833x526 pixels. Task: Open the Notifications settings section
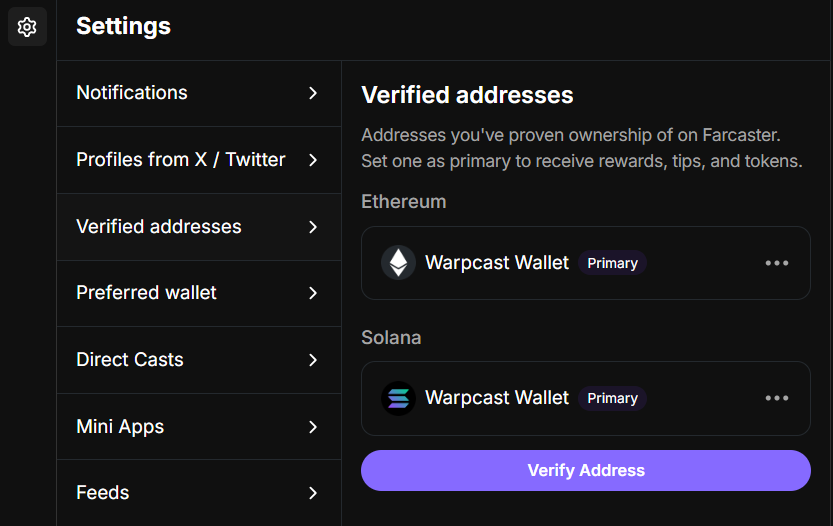[132, 93]
